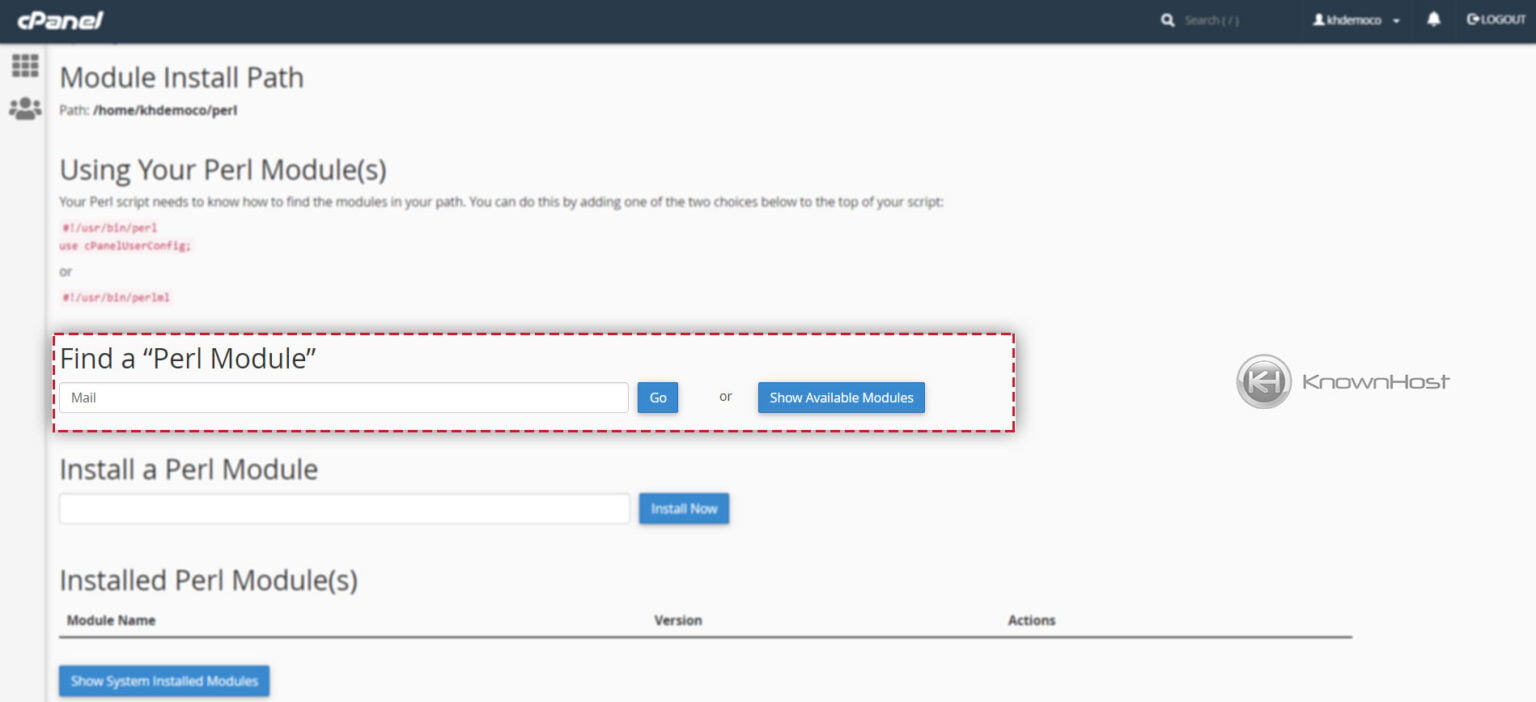
Task: Open notifications via the bell icon
Action: point(1433,20)
